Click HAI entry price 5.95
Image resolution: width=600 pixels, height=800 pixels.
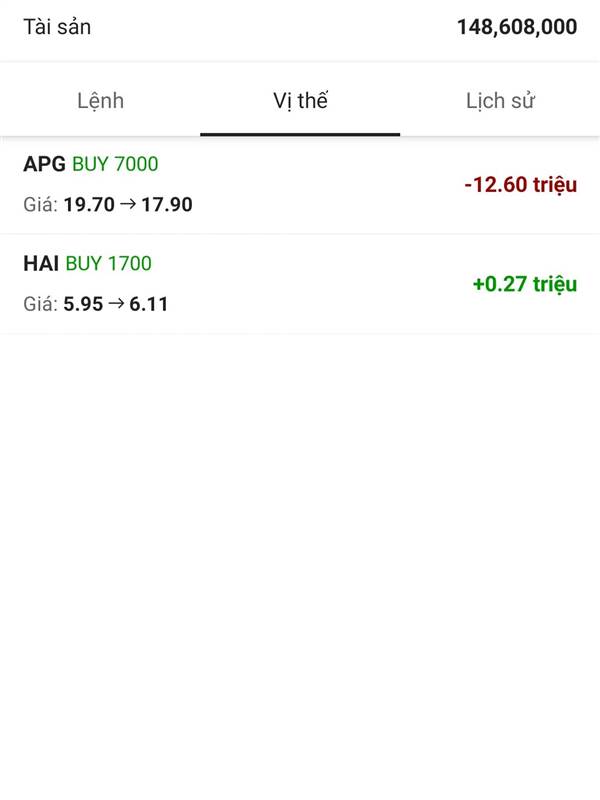(x=83, y=304)
